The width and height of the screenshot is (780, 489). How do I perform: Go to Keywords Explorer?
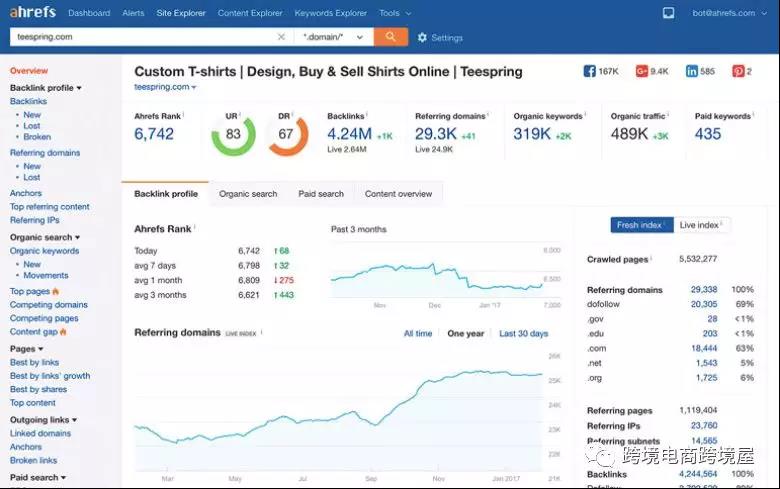(x=331, y=13)
